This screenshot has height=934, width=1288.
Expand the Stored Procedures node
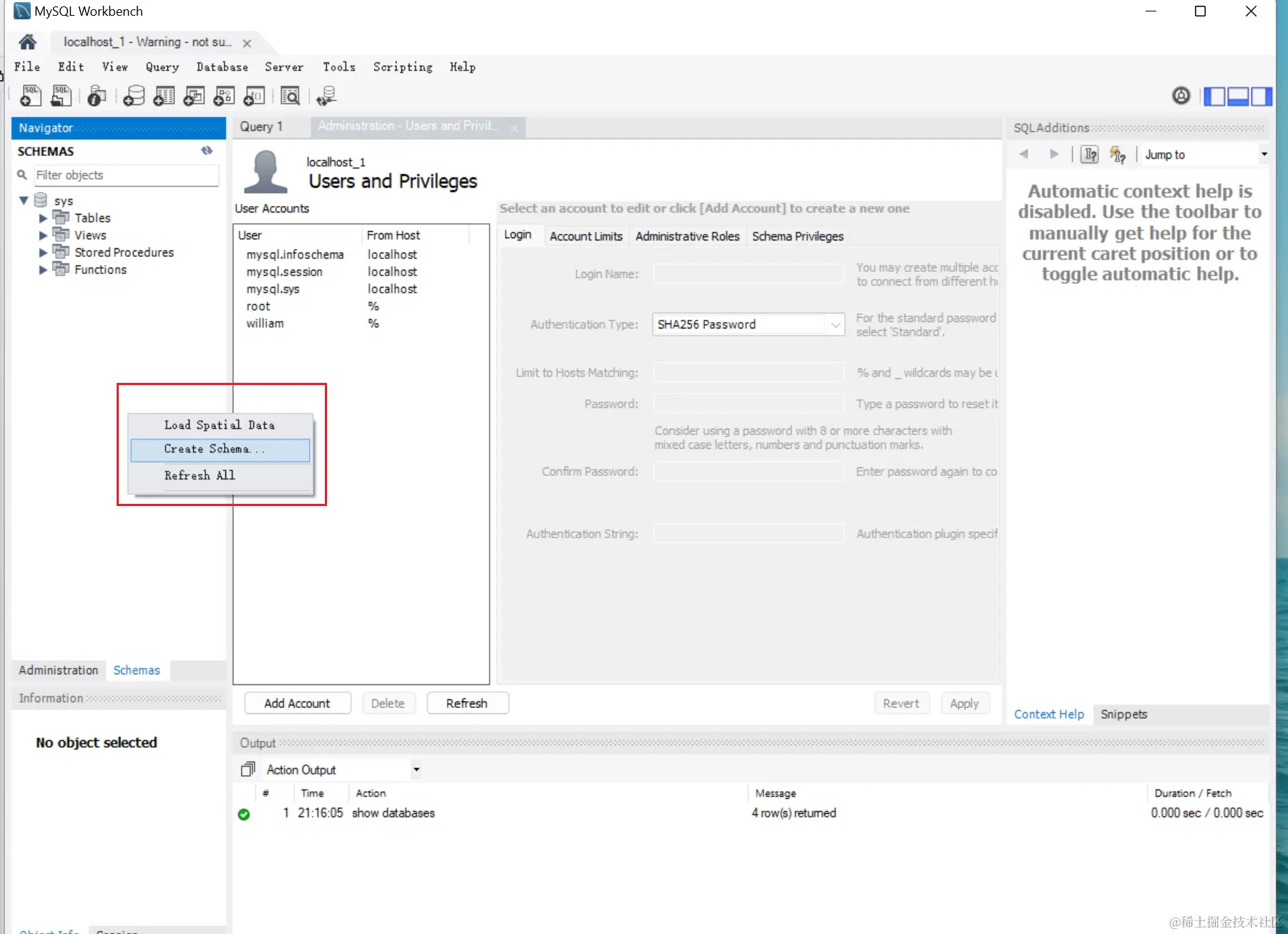click(43, 253)
